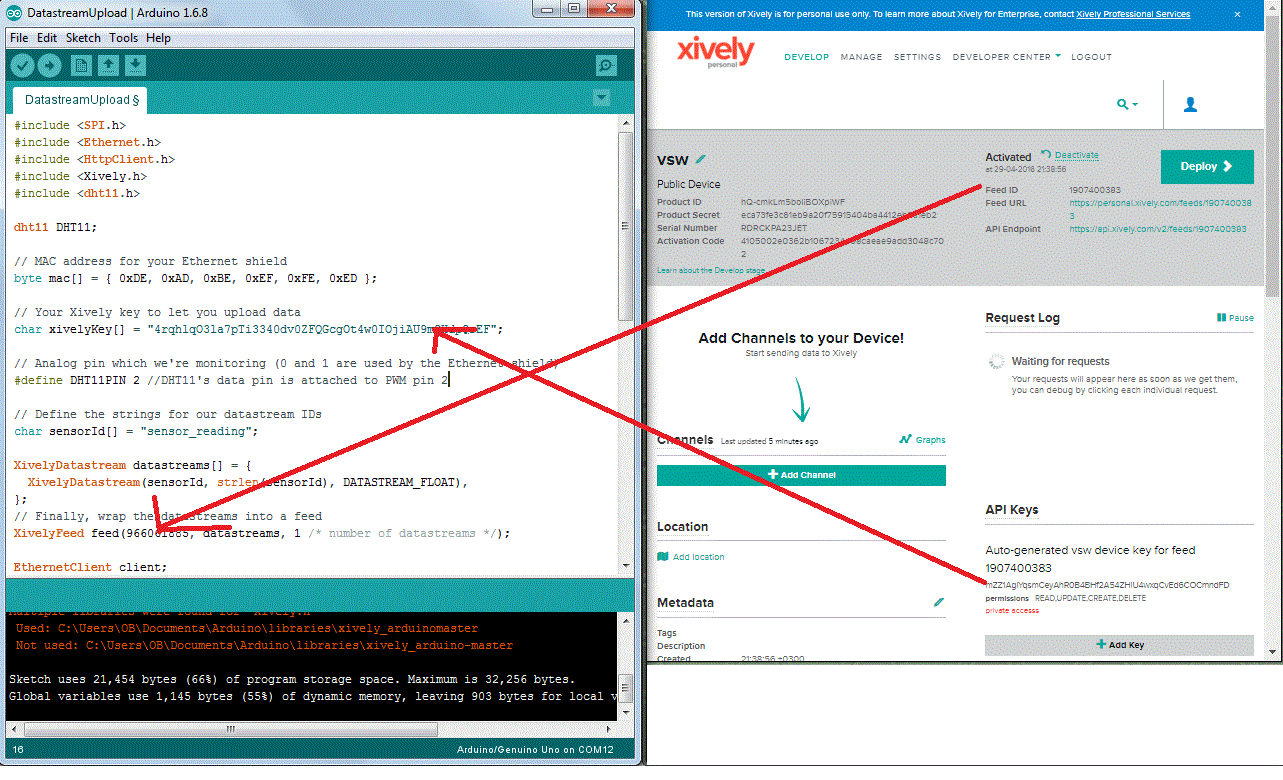Click the API key string under API Keys
This screenshot has height=780, width=1283.
pyautogui.click(x=1107, y=584)
